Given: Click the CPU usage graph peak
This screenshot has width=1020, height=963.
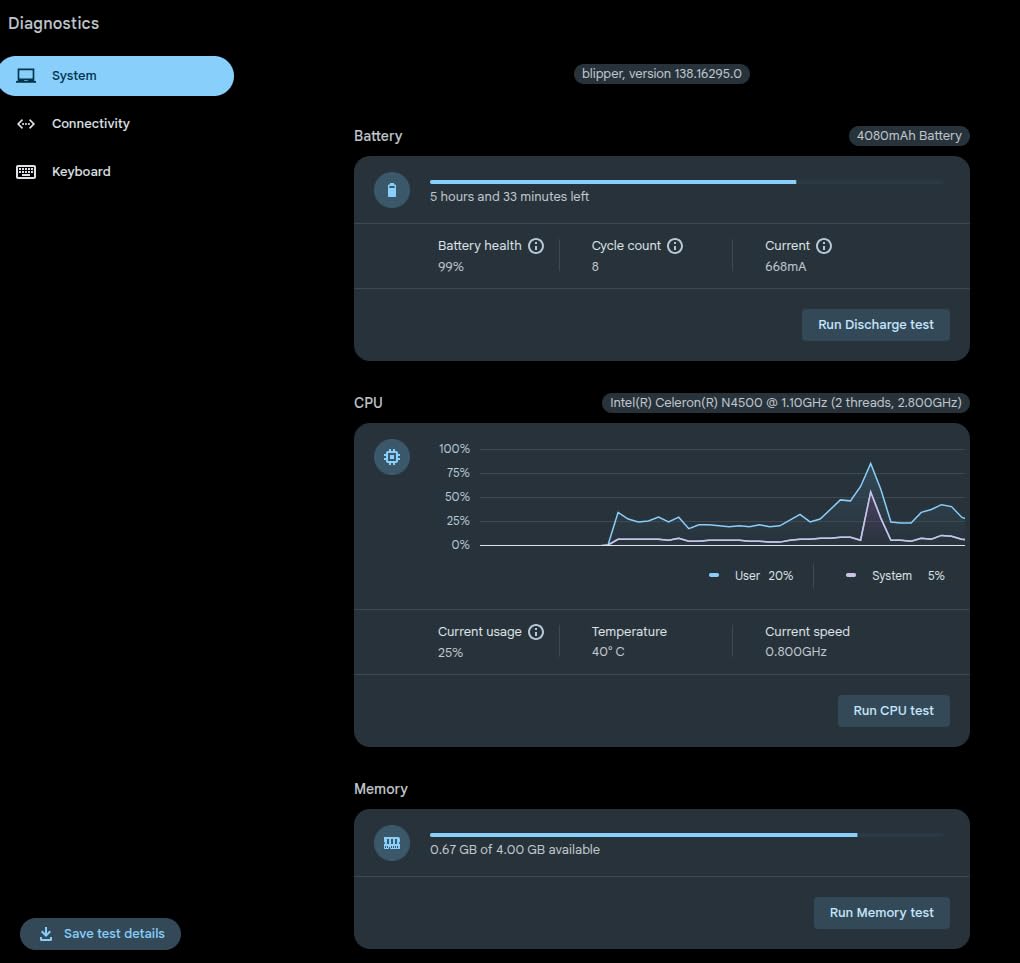Looking at the screenshot, I should click(x=871, y=464).
